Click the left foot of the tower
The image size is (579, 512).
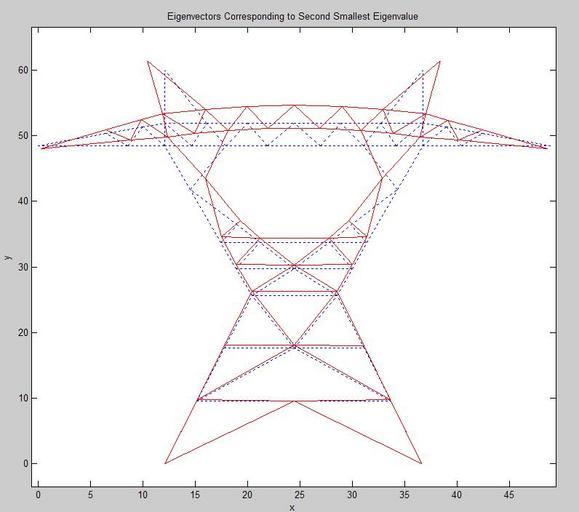pyautogui.click(x=165, y=463)
